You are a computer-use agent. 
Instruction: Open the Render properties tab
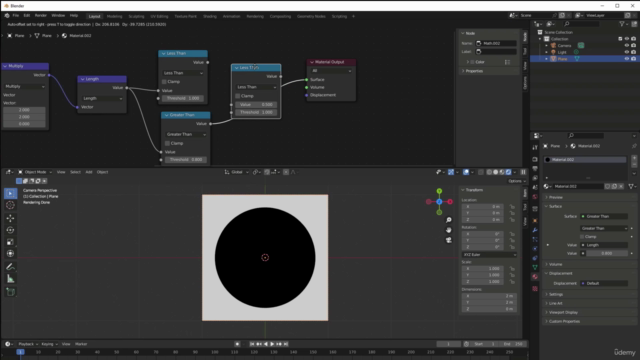point(535,159)
